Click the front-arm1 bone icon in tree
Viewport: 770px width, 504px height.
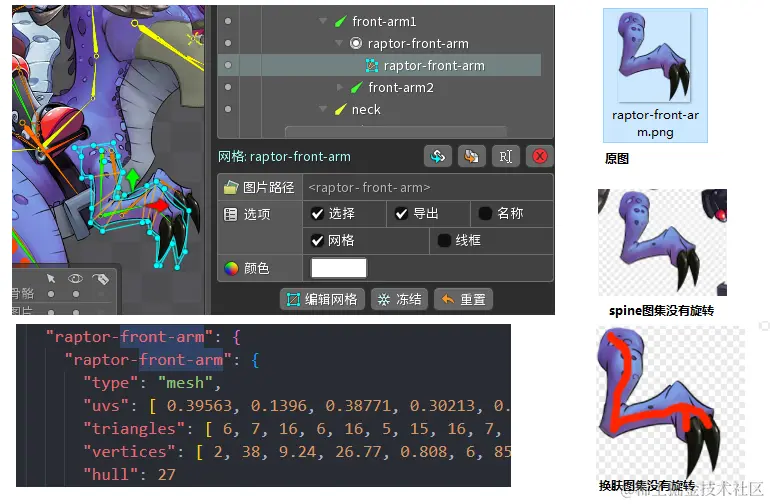click(340, 22)
